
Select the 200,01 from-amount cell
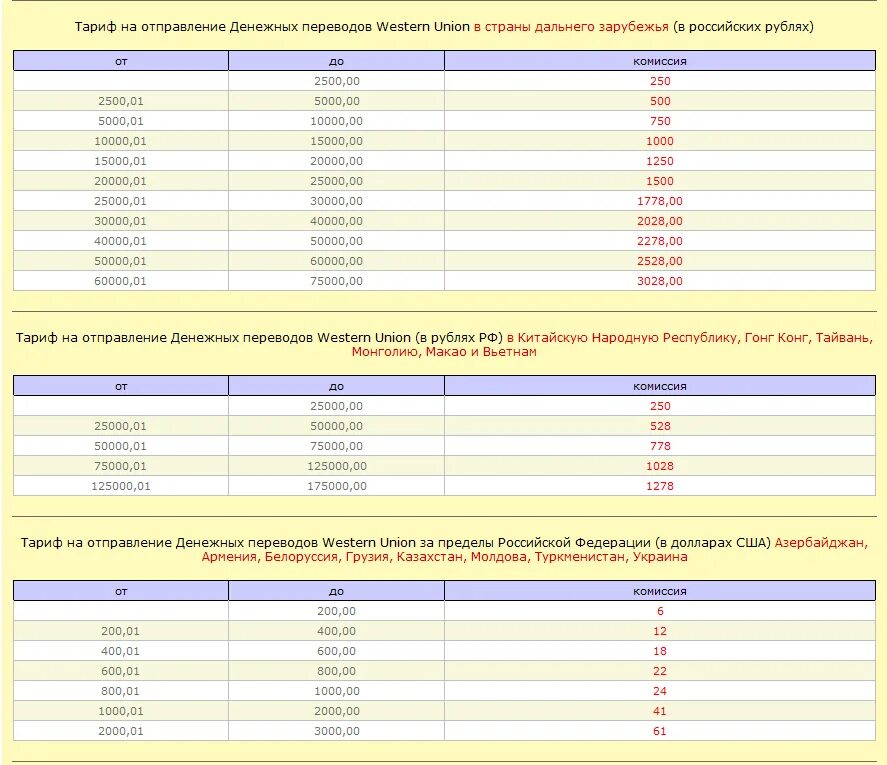tap(120, 631)
